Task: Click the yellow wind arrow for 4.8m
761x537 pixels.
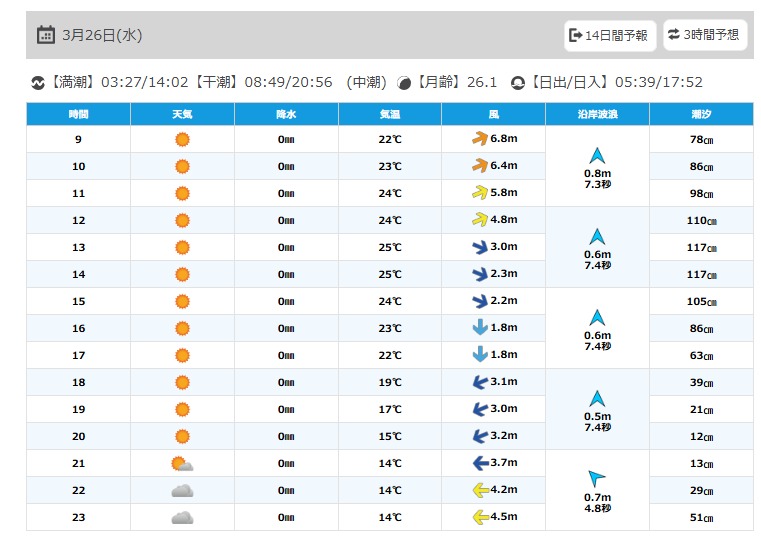Action: coord(480,220)
